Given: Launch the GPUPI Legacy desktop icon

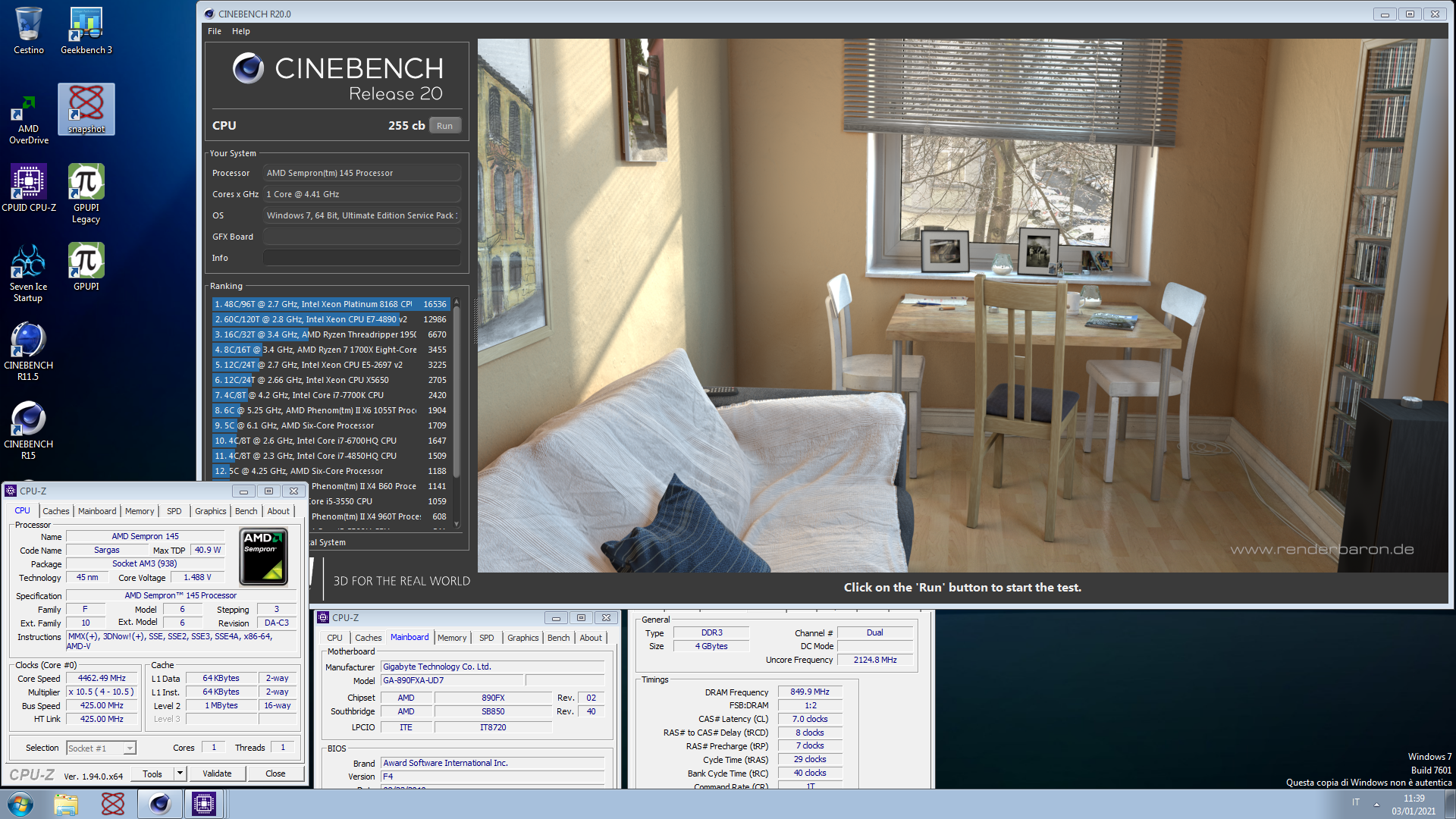Looking at the screenshot, I should click(x=86, y=194).
